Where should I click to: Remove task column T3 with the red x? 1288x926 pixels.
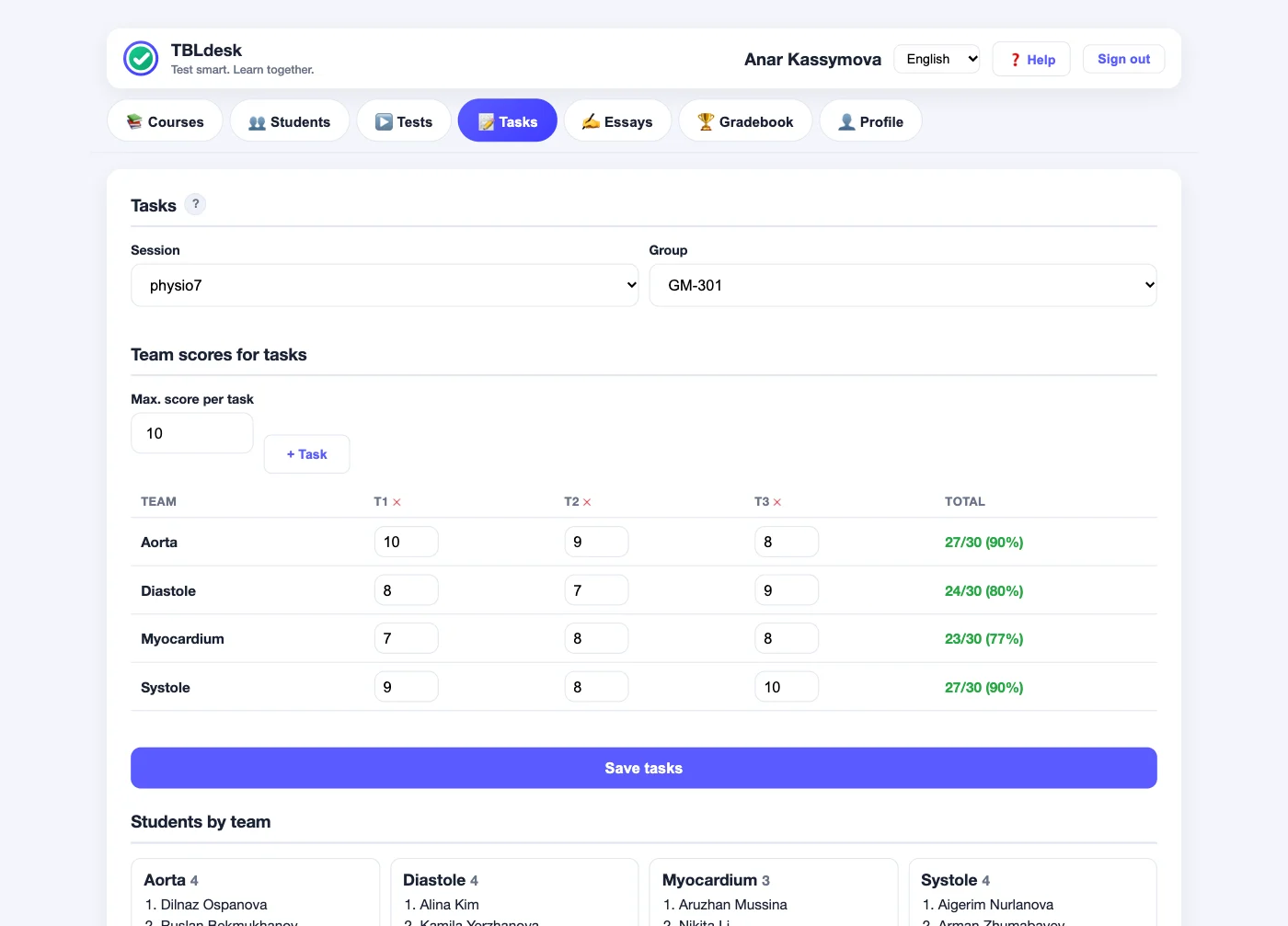pyautogui.click(x=777, y=502)
